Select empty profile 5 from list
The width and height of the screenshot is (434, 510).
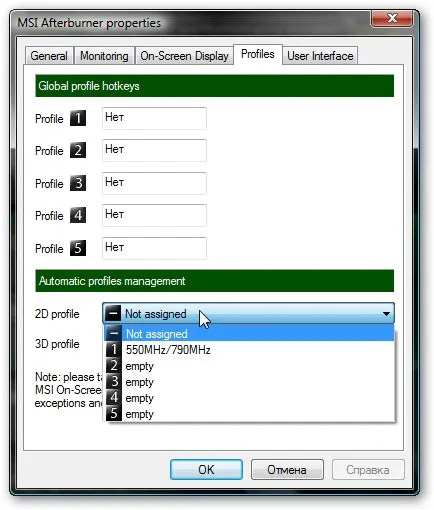tap(249, 414)
